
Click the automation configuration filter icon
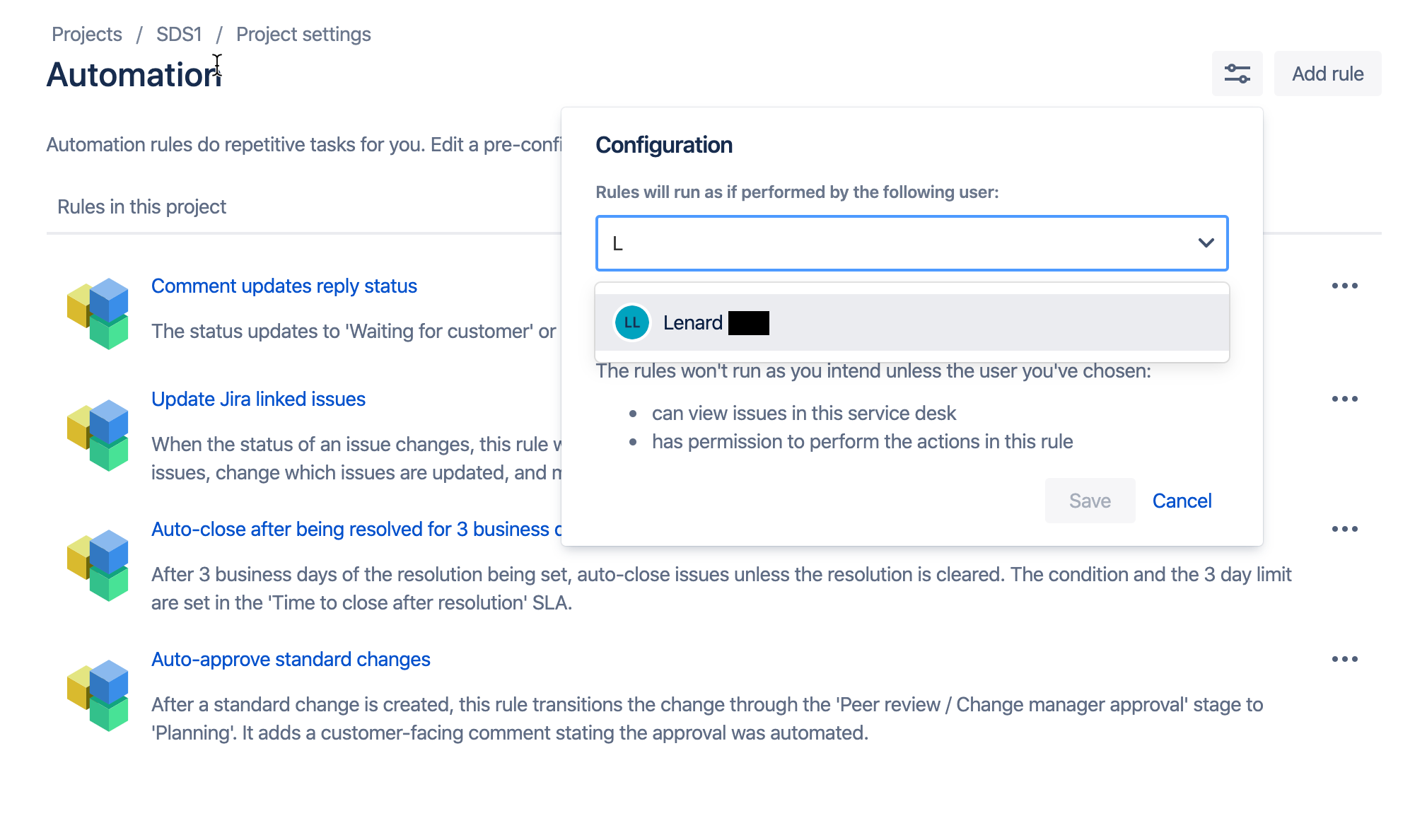point(1236,74)
